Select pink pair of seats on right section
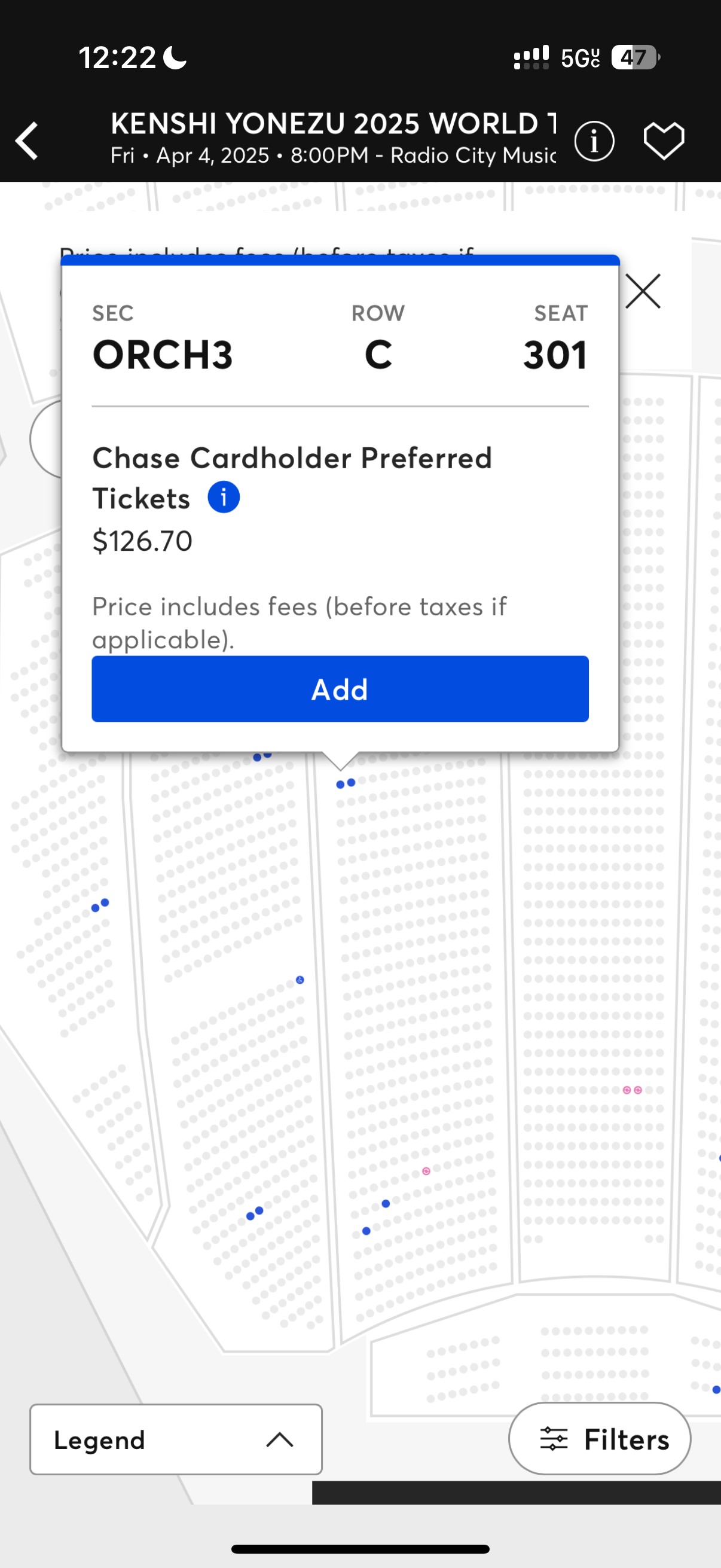 632,1090
